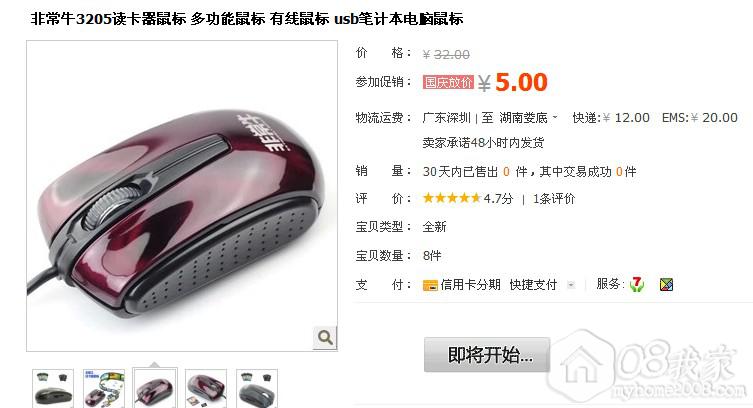Click the credit card installment icon
The width and height of the screenshot is (753, 408).
click(x=430, y=285)
